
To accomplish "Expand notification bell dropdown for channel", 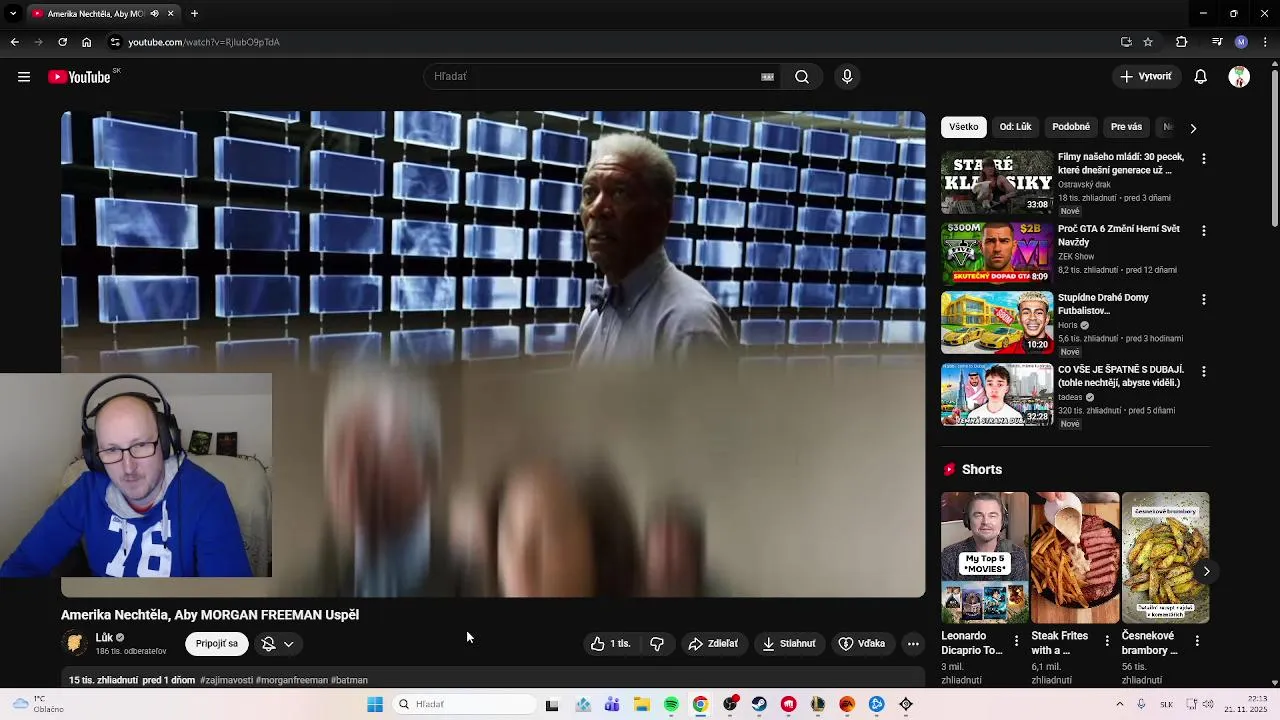I will tap(288, 644).
